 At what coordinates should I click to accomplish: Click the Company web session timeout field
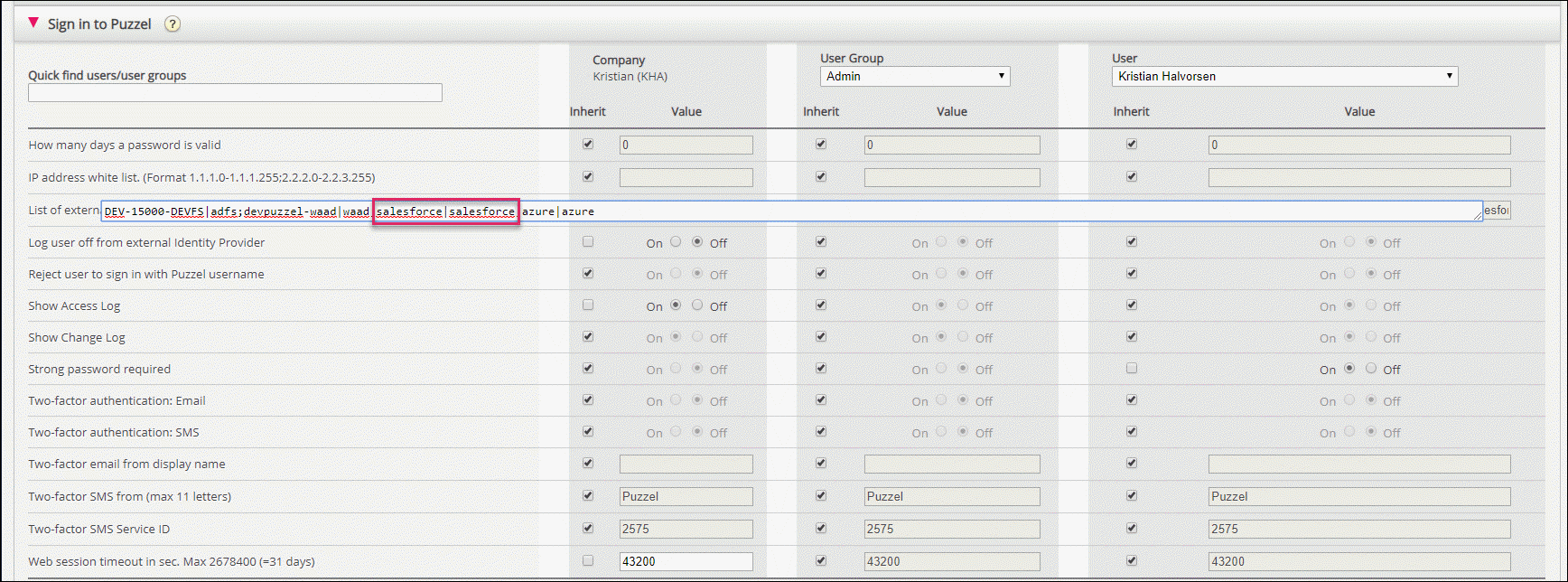click(x=686, y=561)
